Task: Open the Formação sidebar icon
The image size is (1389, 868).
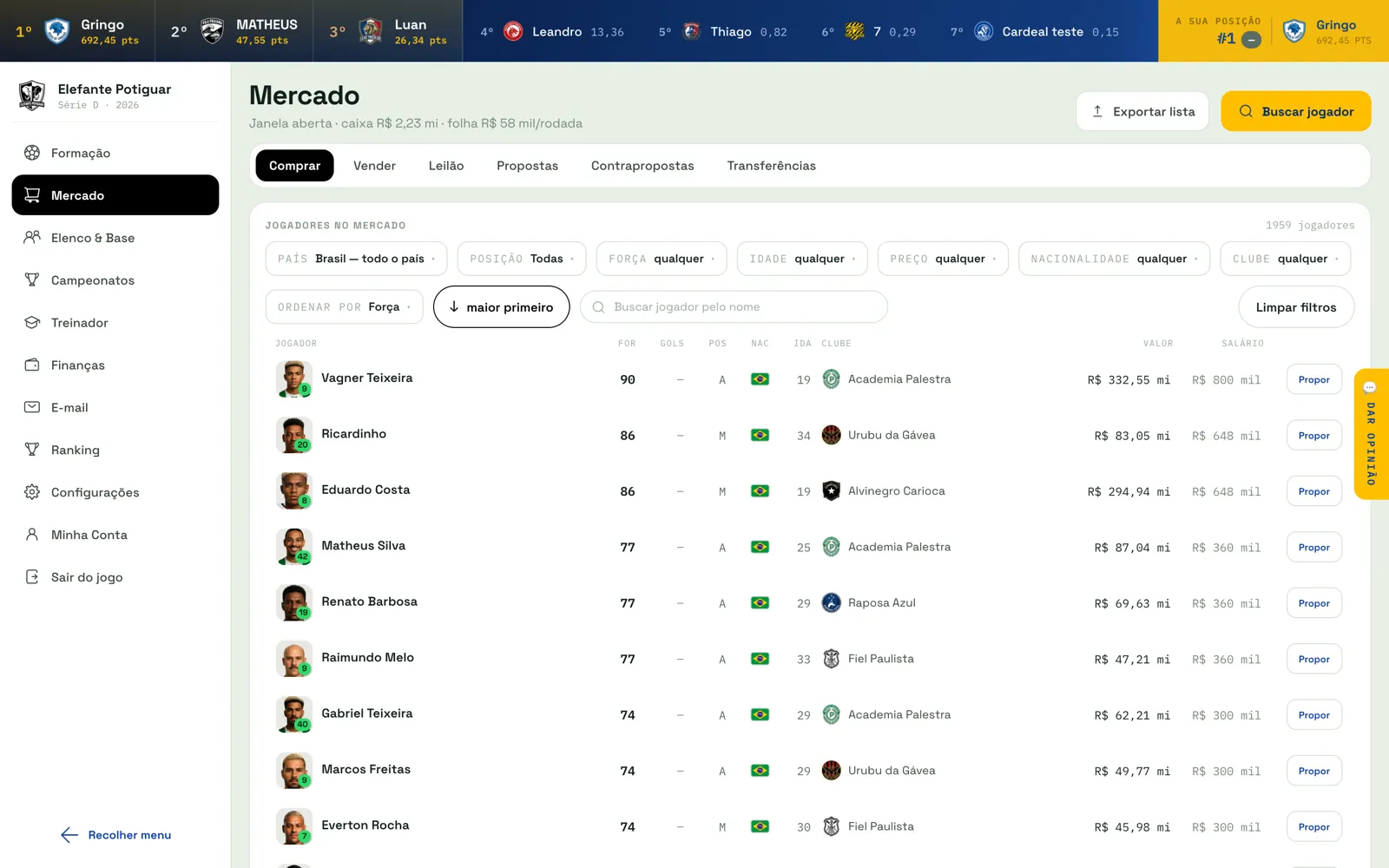Action: (32, 153)
